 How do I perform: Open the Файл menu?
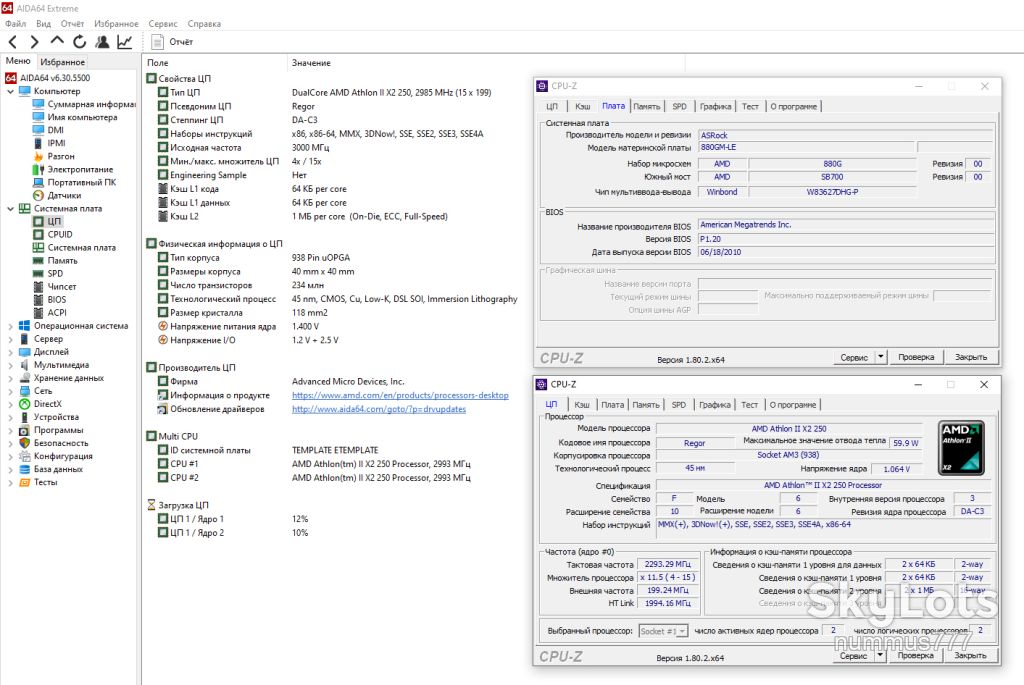tap(15, 24)
